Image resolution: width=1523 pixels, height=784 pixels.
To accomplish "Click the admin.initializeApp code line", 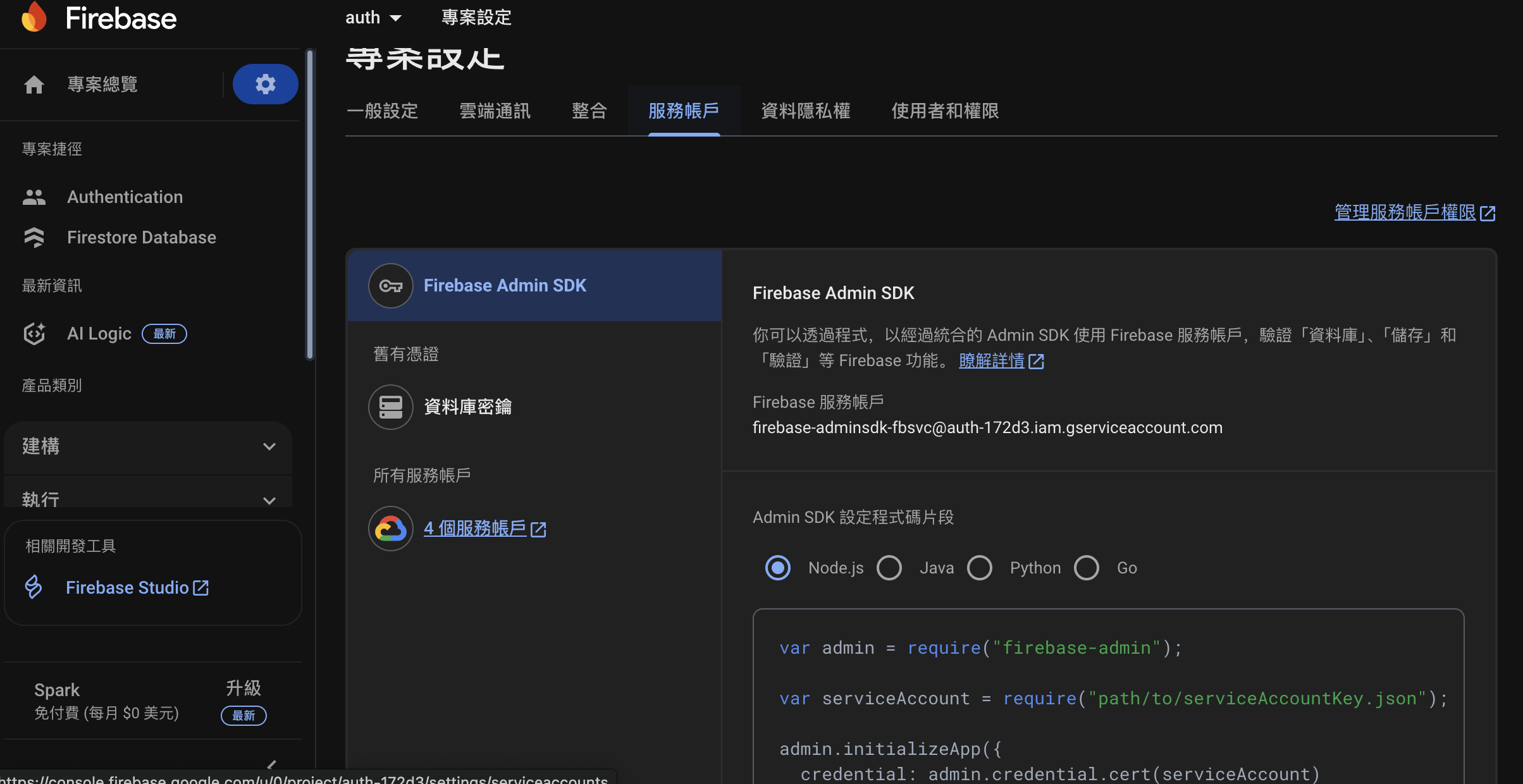I will pyautogui.click(x=891, y=749).
